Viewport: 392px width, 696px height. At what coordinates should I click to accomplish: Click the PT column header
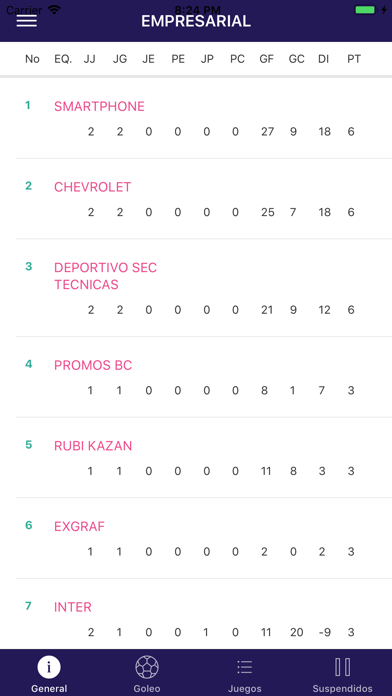pos(354,59)
